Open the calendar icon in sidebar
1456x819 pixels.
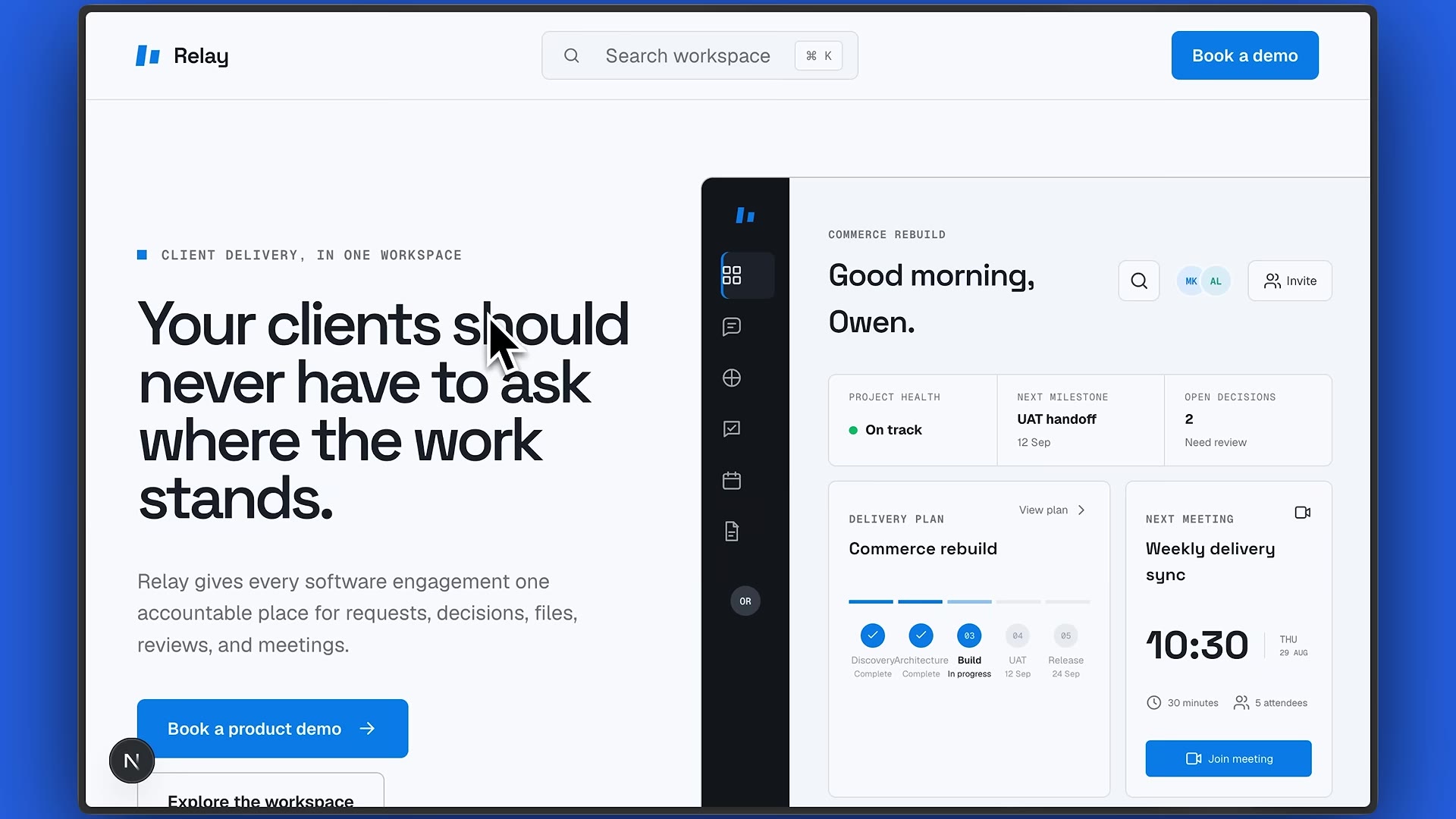click(x=732, y=480)
